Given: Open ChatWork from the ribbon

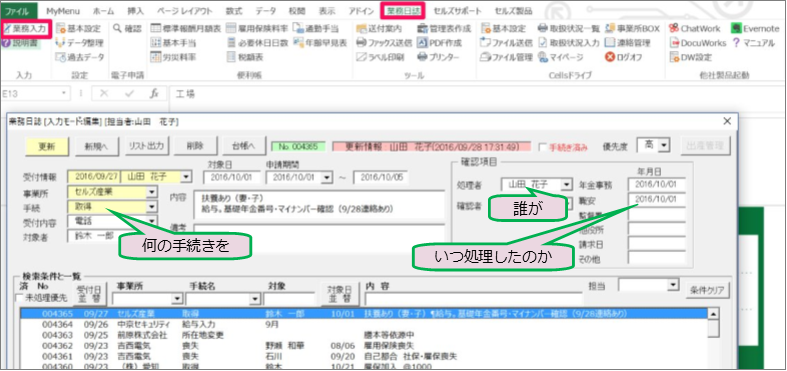Looking at the screenshot, I should [694, 29].
